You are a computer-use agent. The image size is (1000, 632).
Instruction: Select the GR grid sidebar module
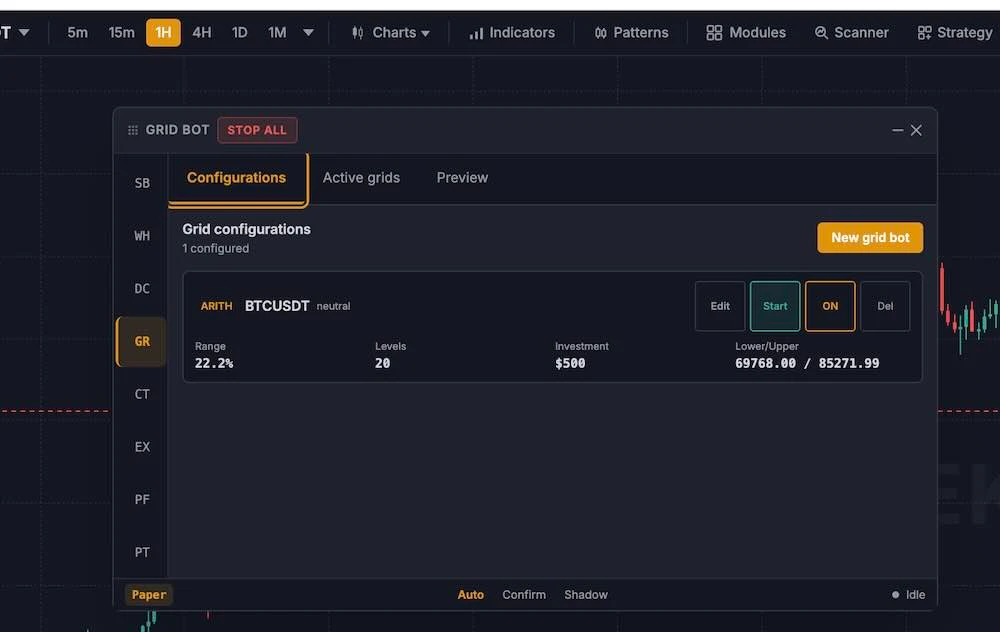(142, 342)
